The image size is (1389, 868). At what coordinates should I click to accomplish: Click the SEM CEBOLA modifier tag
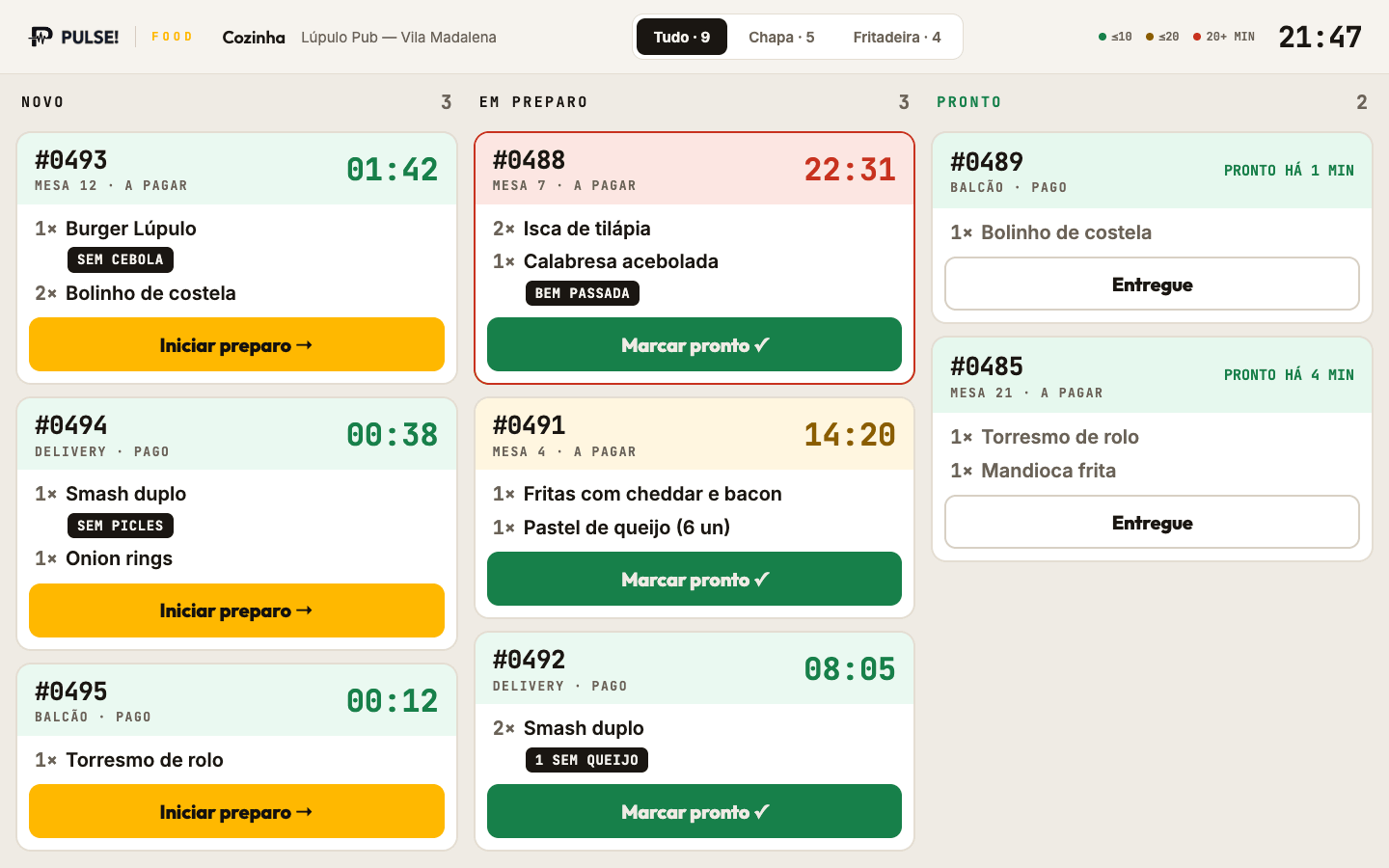[121, 259]
